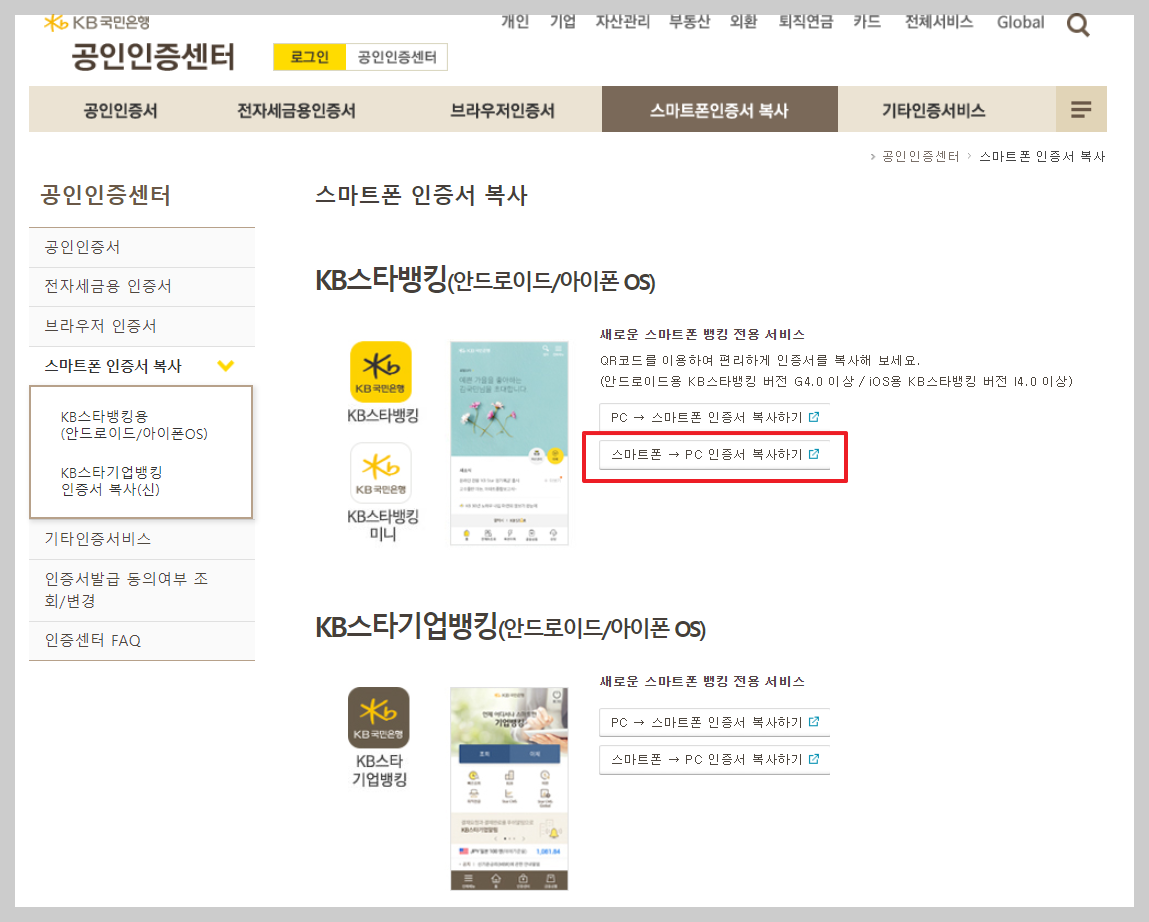
Task: Click the white KB스타뱅킹 미니 app icon
Action: 381,472
